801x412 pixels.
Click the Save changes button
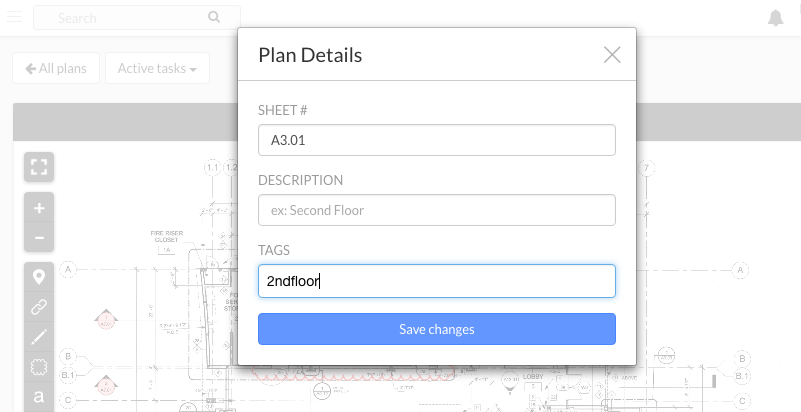[437, 329]
